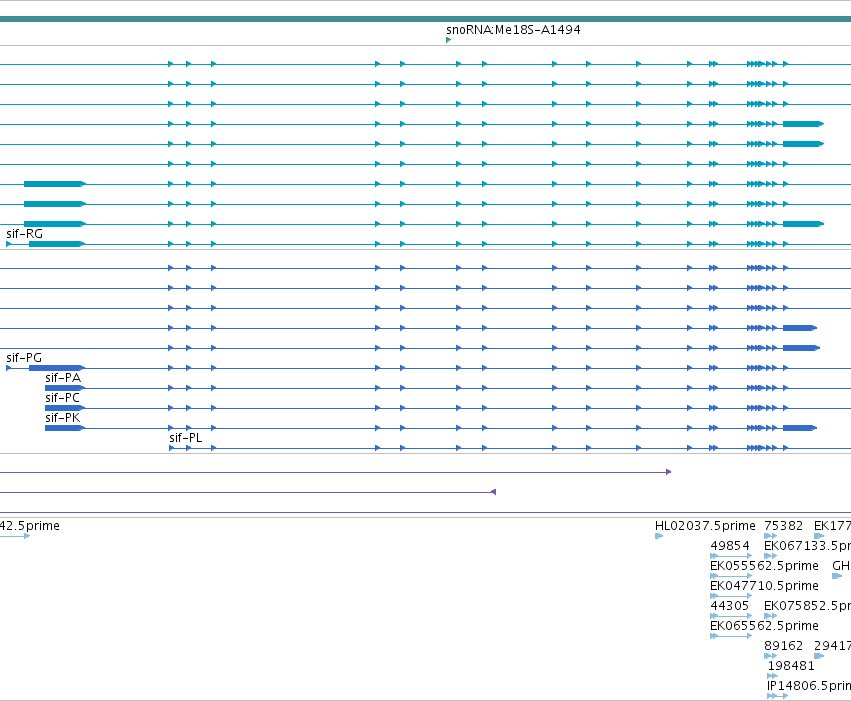
Task: Click the teal gene span bar at top
Action: (x=426, y=19)
